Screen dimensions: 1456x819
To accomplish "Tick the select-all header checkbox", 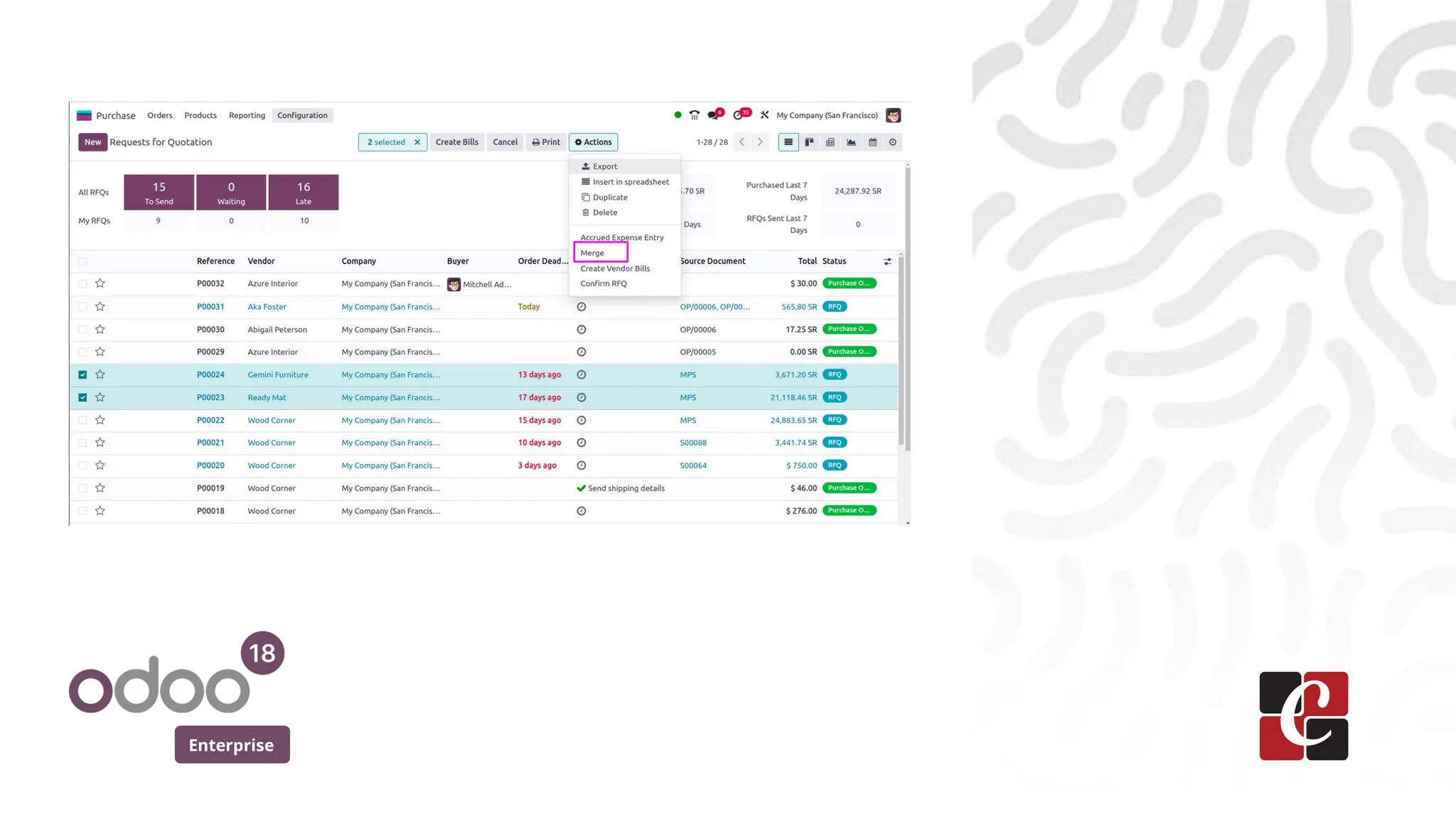I will [x=82, y=262].
